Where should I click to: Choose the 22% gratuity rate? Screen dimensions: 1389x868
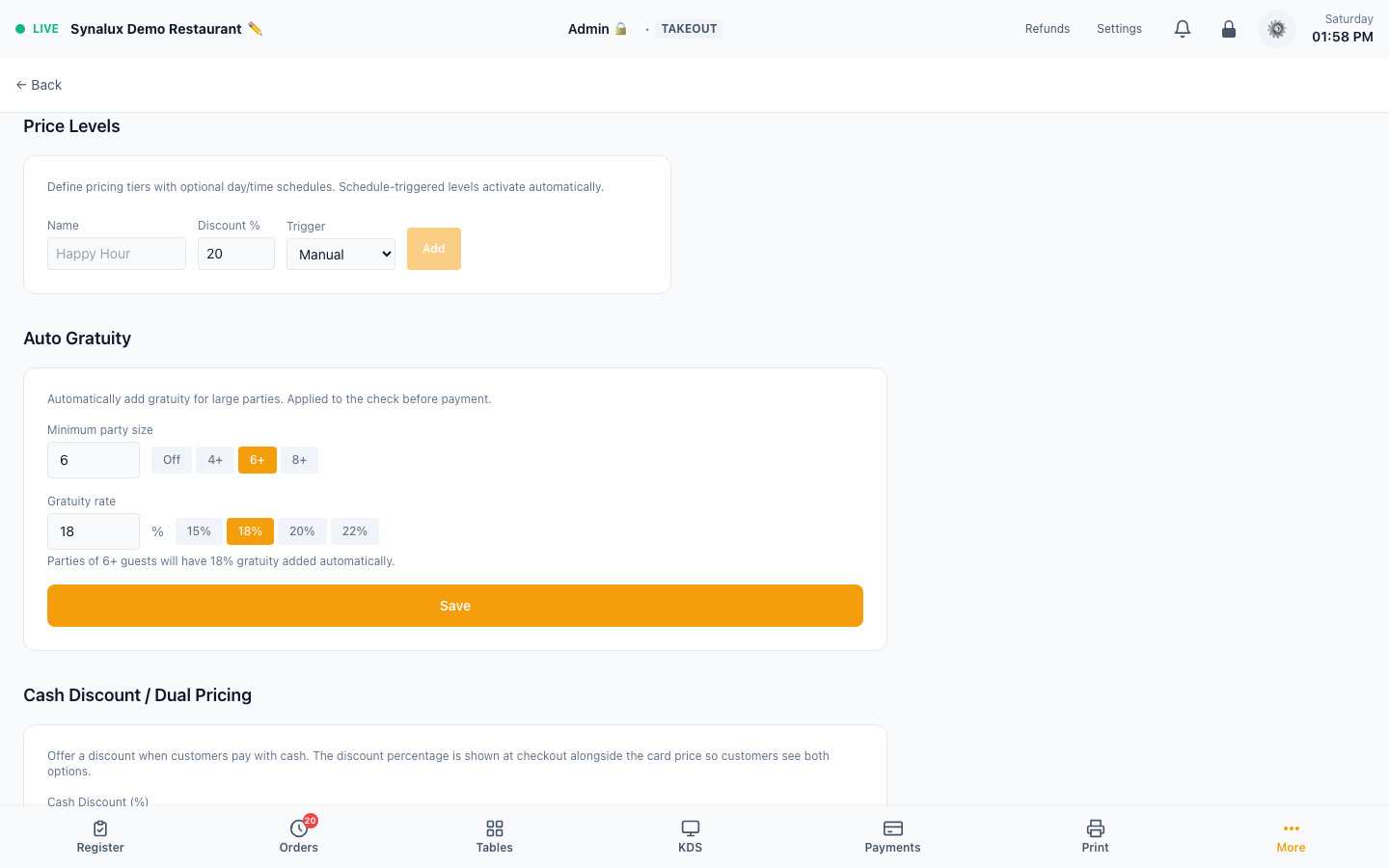click(x=355, y=531)
